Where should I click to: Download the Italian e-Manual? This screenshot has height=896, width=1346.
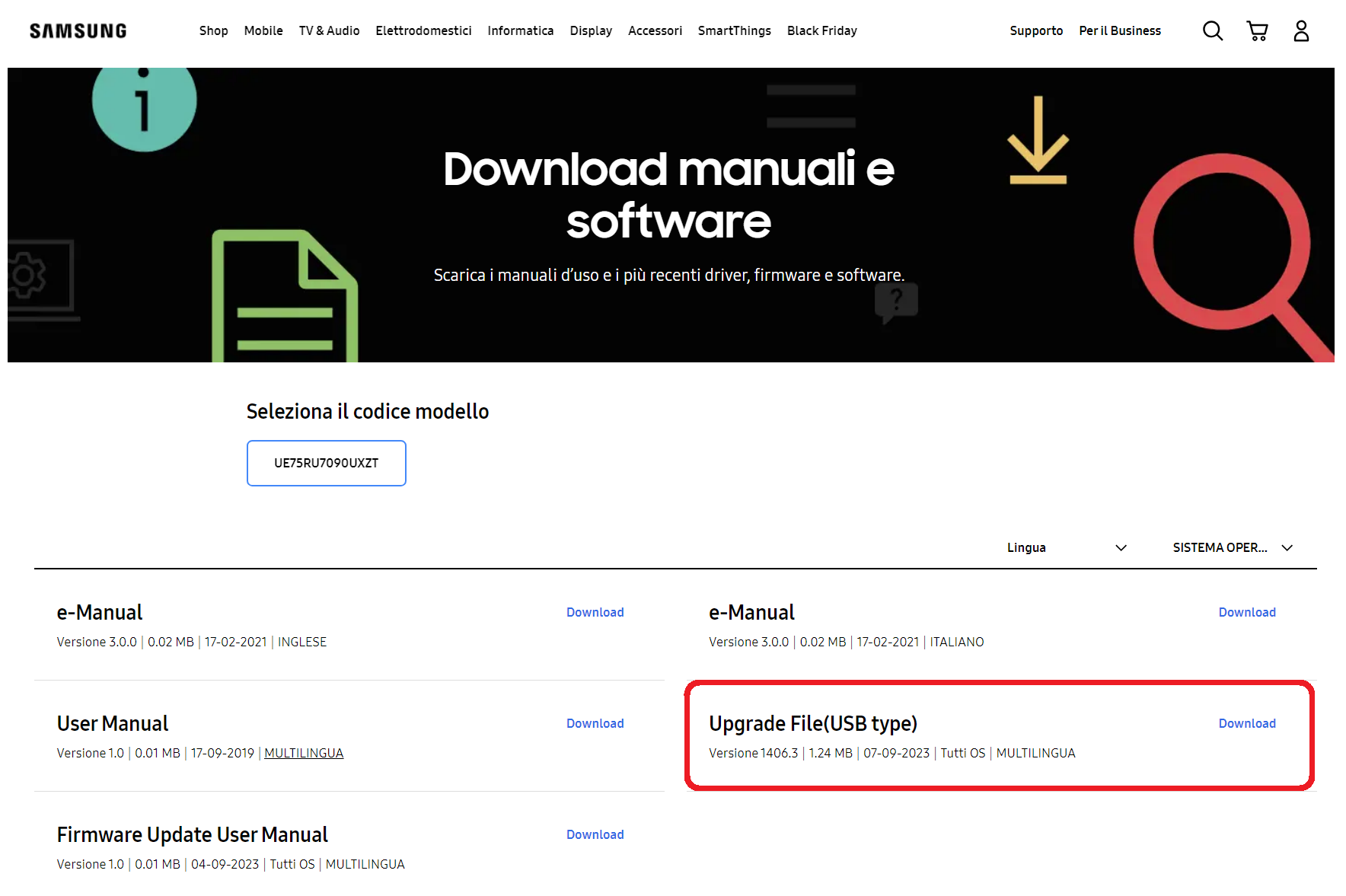[x=1247, y=612]
